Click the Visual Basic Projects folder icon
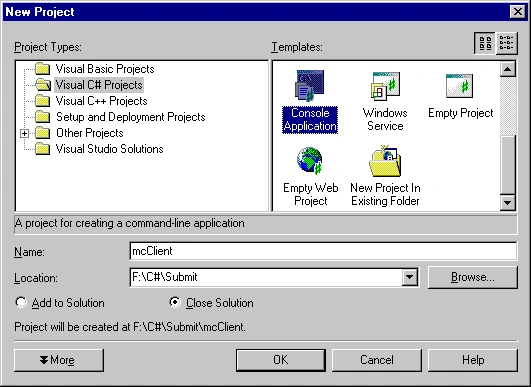The height and width of the screenshot is (387, 531). click(43, 69)
